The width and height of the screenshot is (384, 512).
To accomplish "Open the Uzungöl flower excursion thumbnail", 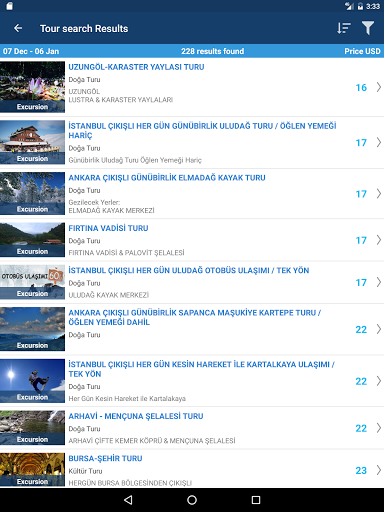I will (32, 87).
